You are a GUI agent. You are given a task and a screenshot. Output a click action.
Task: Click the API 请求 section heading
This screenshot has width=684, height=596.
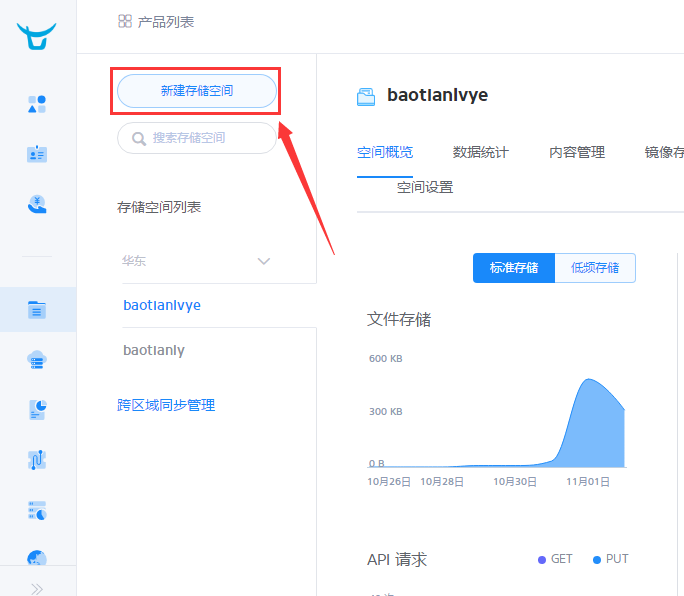[x=397, y=559]
